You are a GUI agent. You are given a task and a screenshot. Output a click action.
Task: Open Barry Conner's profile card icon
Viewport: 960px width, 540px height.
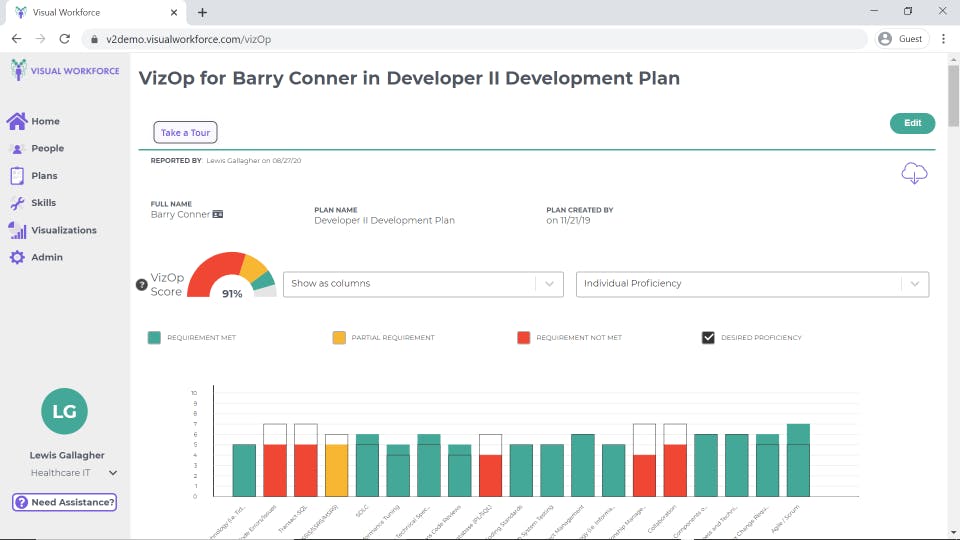pyautogui.click(x=218, y=214)
